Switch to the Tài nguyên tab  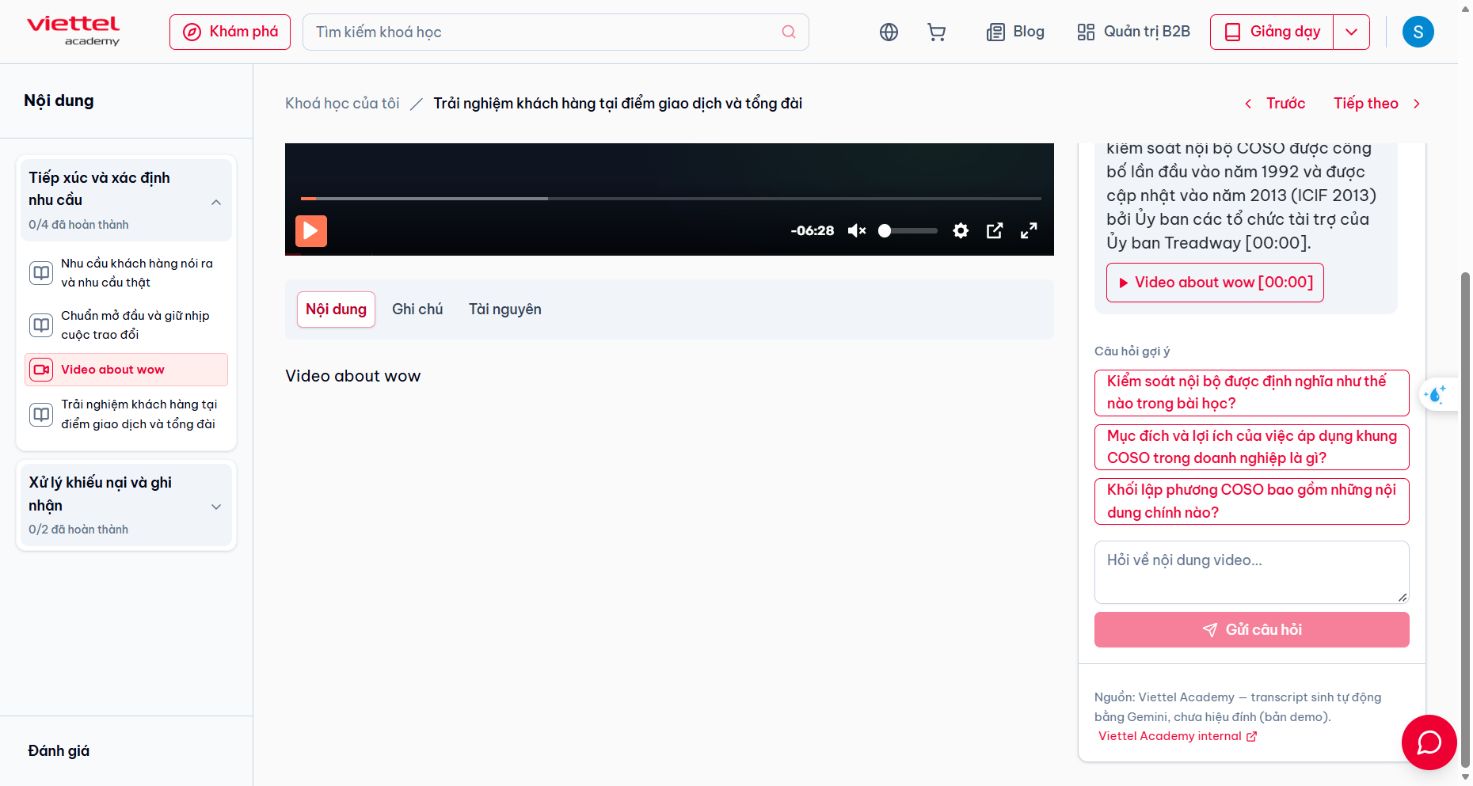tap(505, 310)
